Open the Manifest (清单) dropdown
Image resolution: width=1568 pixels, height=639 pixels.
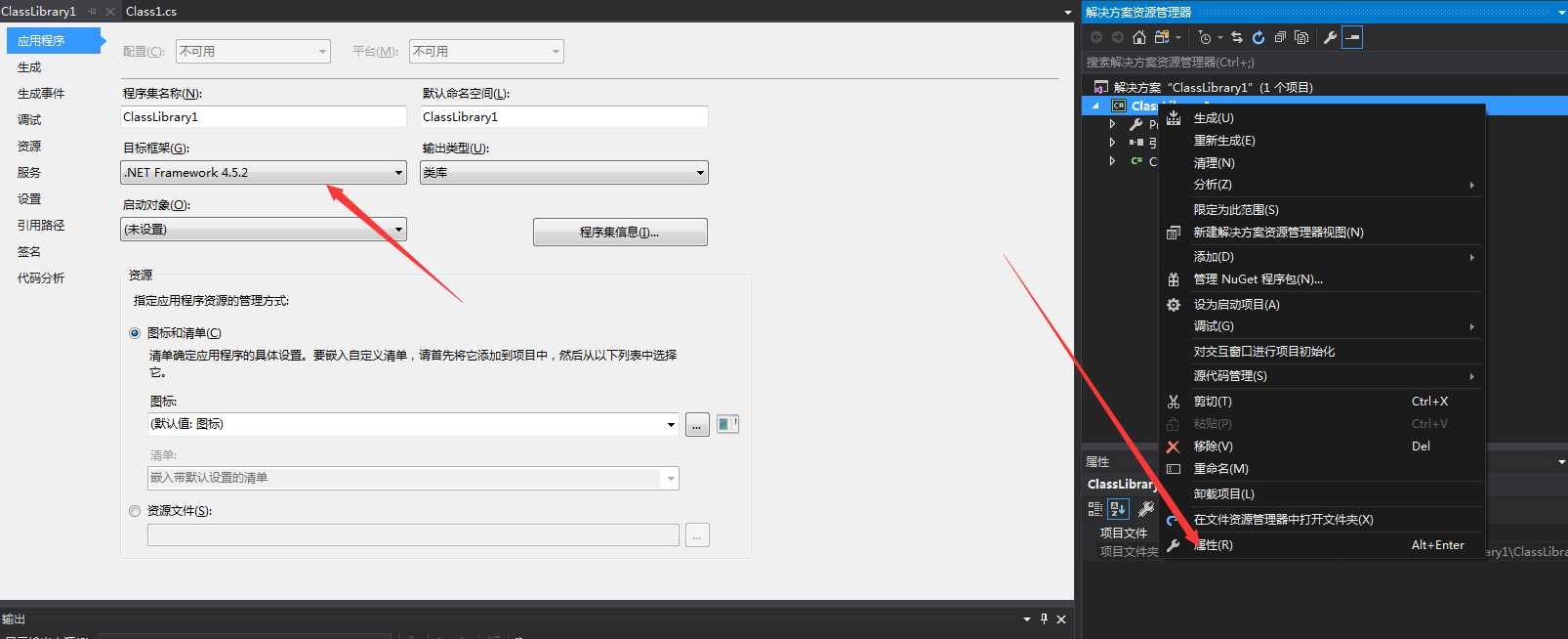[413, 478]
